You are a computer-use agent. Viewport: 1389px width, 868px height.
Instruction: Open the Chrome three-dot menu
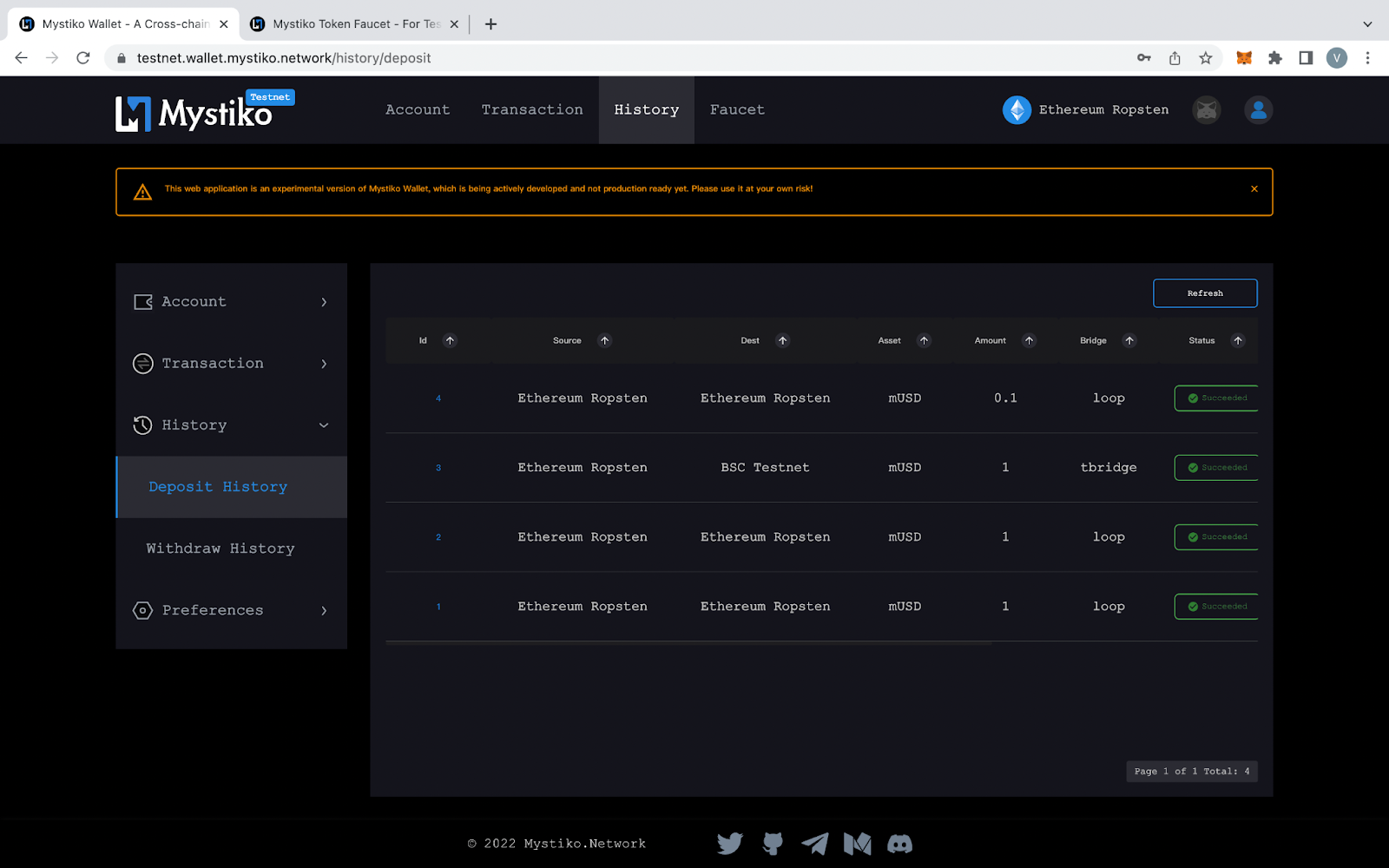(1368, 58)
